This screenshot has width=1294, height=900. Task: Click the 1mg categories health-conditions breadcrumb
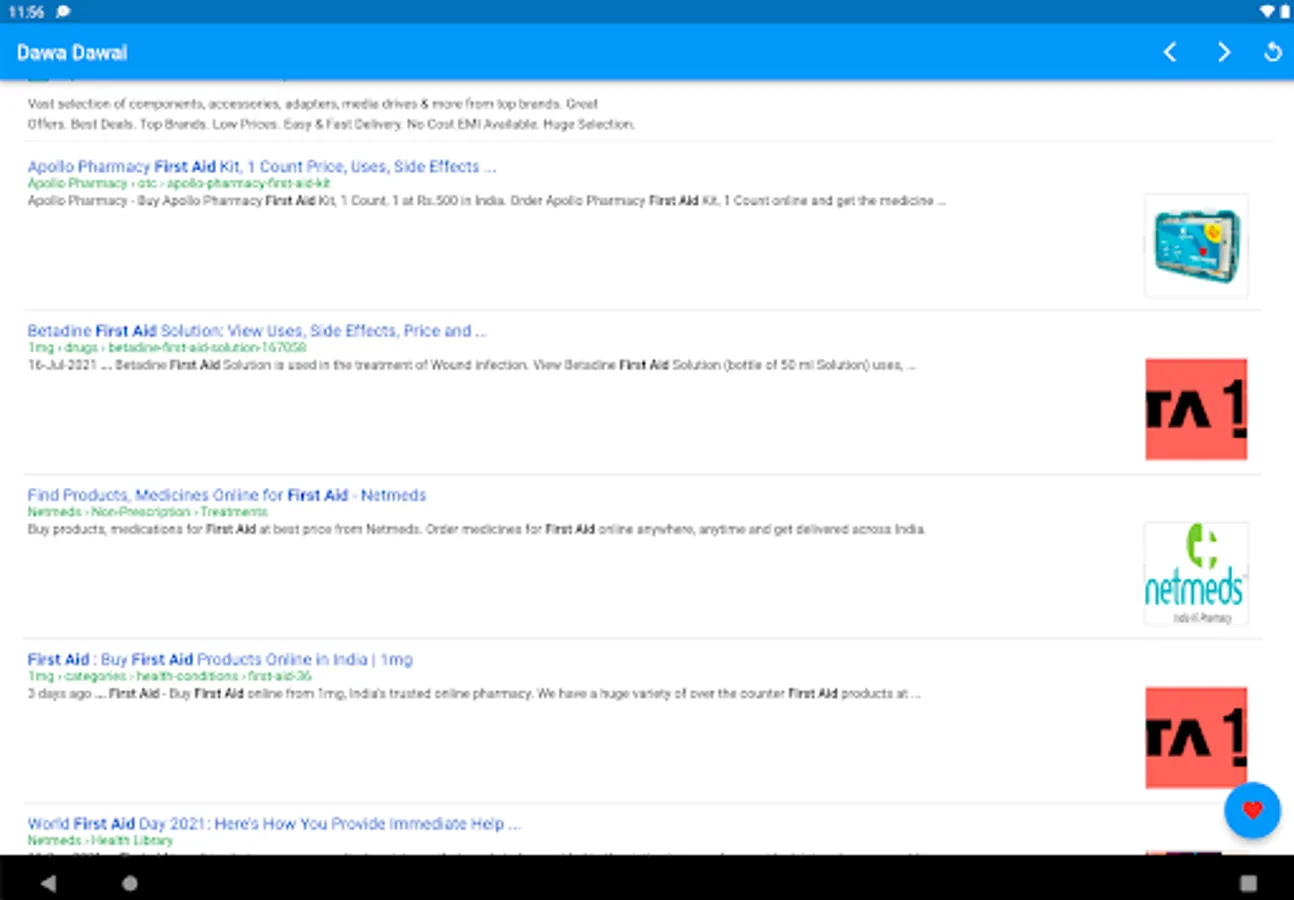click(x=169, y=676)
